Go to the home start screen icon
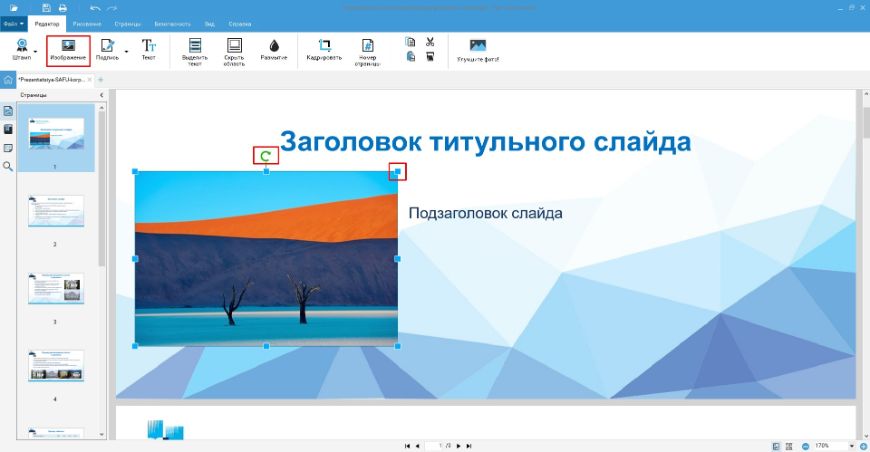Viewport: 870px width, 452px height. 8,80
